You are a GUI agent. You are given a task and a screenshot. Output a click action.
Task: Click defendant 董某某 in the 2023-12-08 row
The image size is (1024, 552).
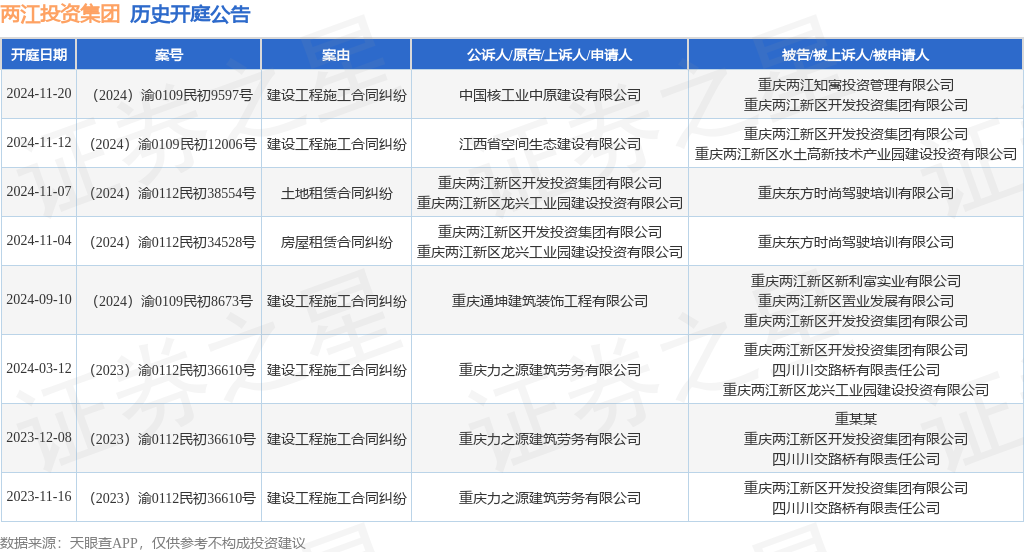coord(856,419)
